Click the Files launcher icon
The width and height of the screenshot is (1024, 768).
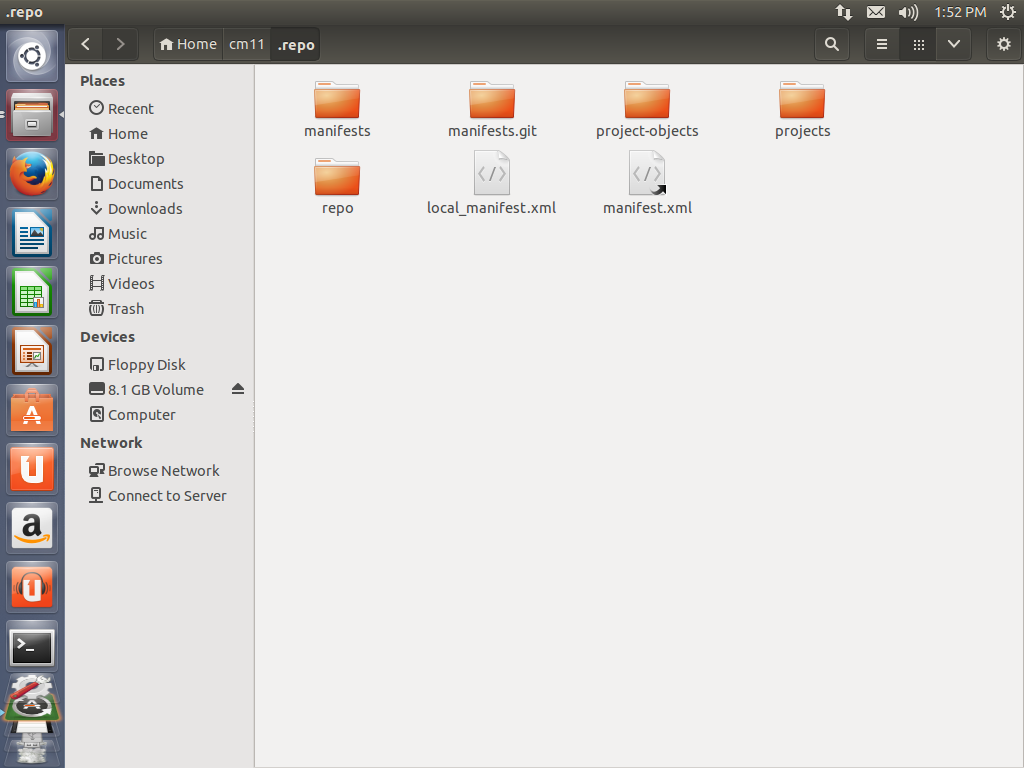tap(32, 115)
